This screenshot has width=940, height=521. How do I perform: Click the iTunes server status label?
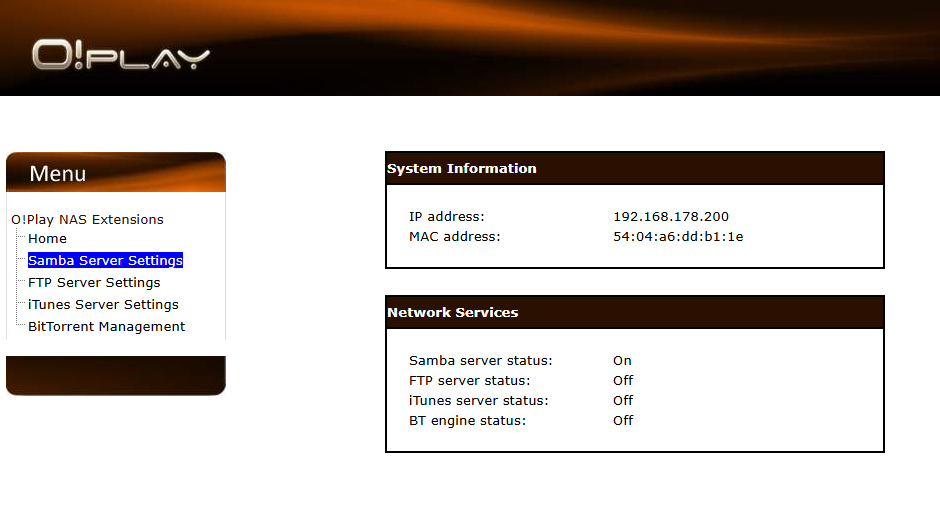coord(478,400)
